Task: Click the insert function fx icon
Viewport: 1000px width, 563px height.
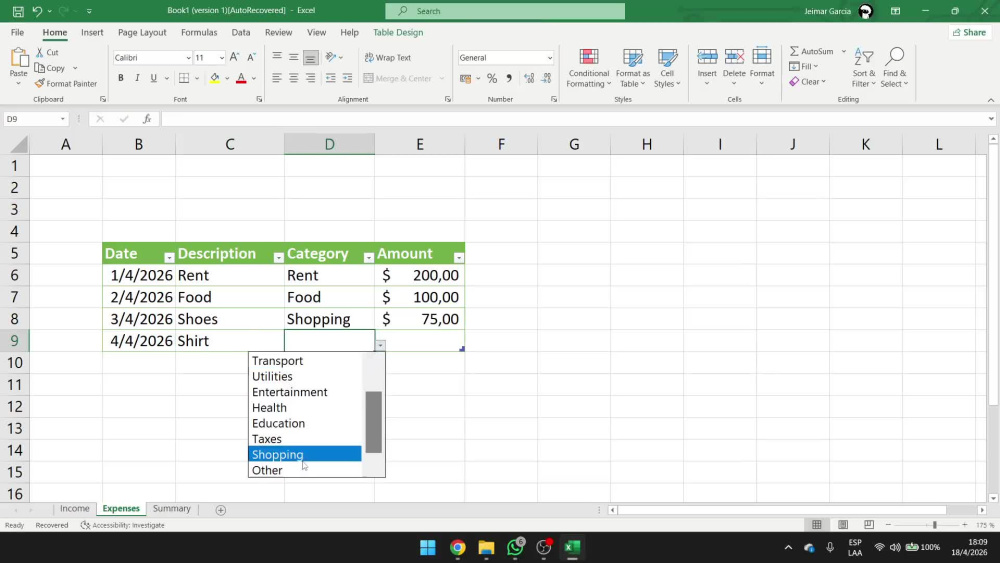Action: (x=147, y=119)
